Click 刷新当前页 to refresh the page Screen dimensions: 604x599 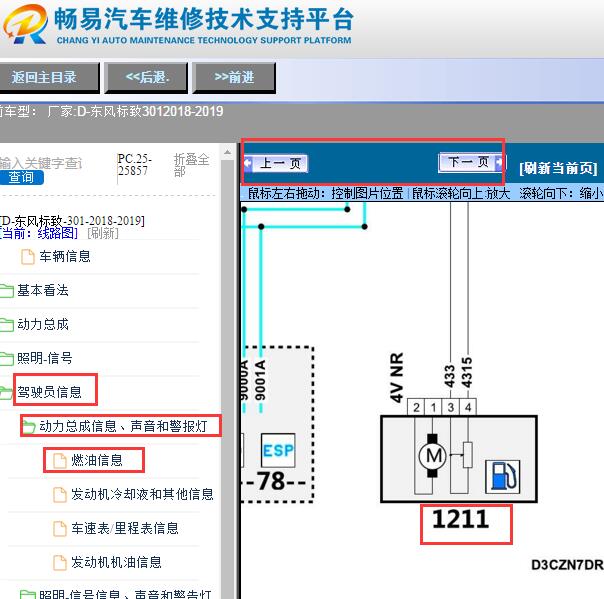[x=558, y=168]
